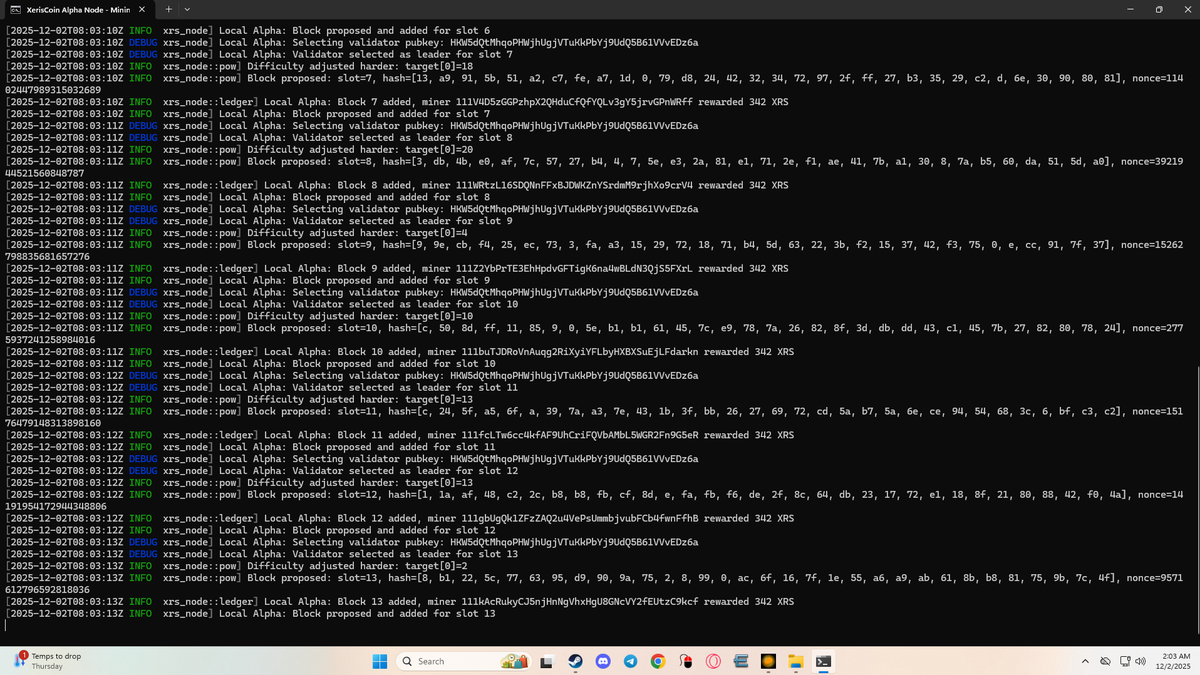Click the 'Block proposed: slot=7' log line
Viewport: 1200px width, 675px height.
595,78
